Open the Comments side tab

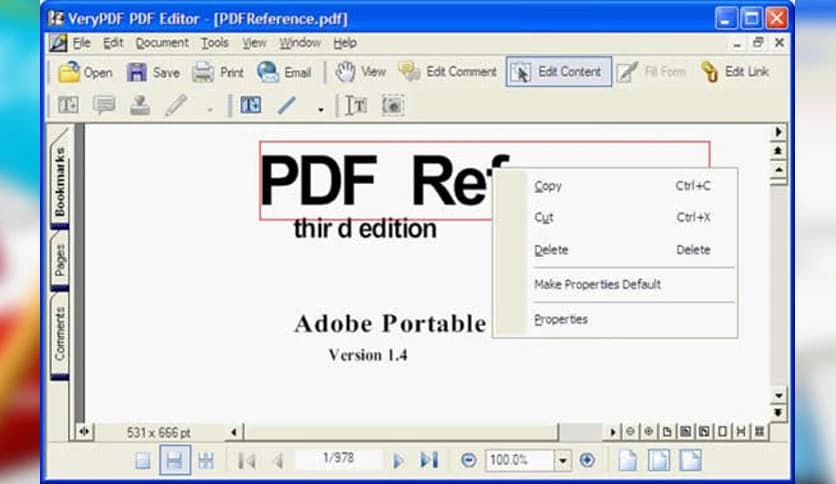(x=60, y=334)
